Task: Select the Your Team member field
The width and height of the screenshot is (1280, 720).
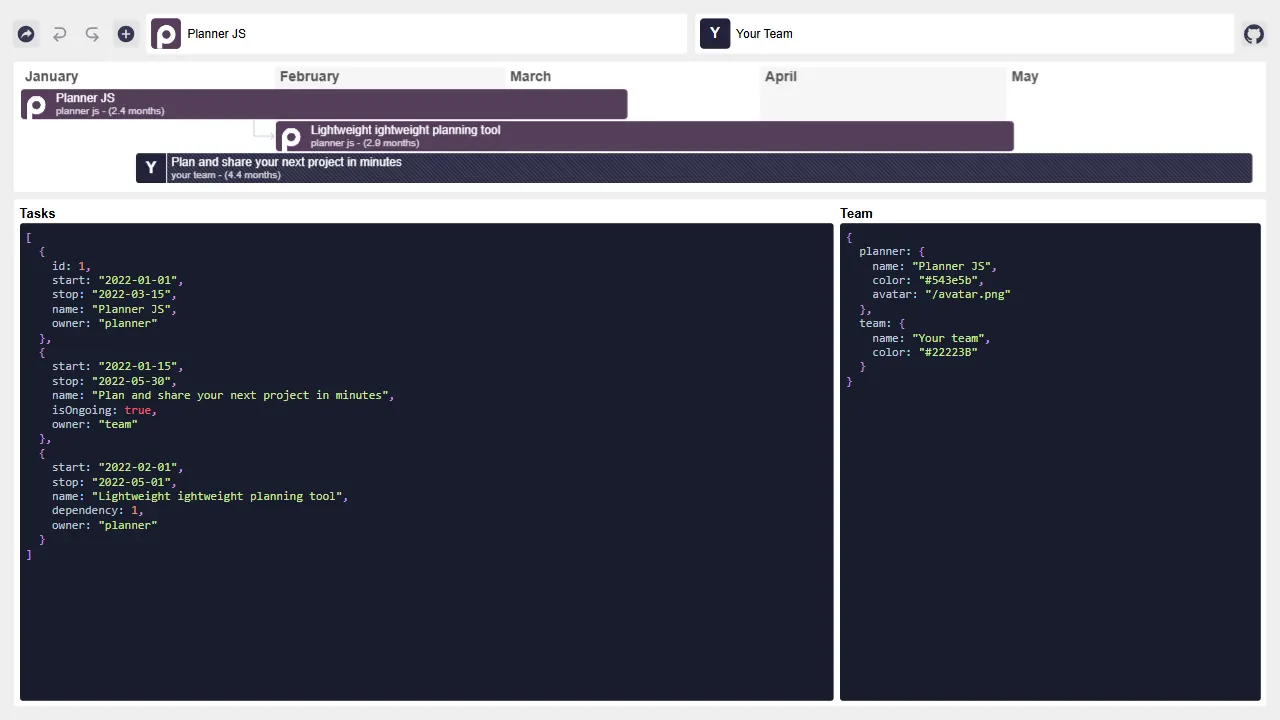Action: (x=965, y=34)
